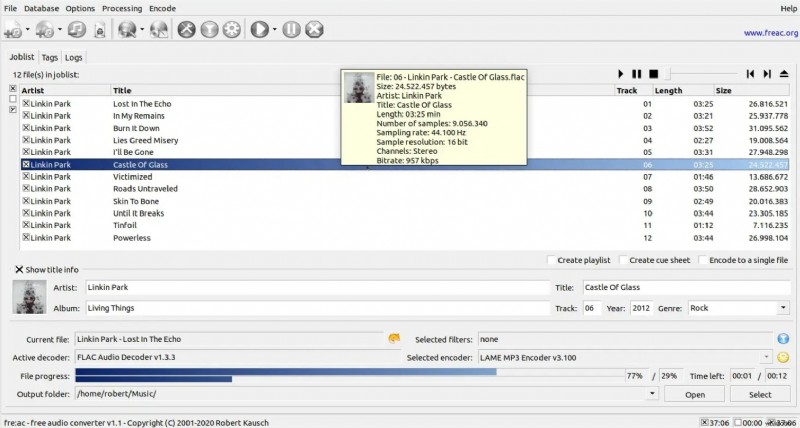Sort joblist by Length column header
The image size is (800, 428).
click(x=684, y=91)
